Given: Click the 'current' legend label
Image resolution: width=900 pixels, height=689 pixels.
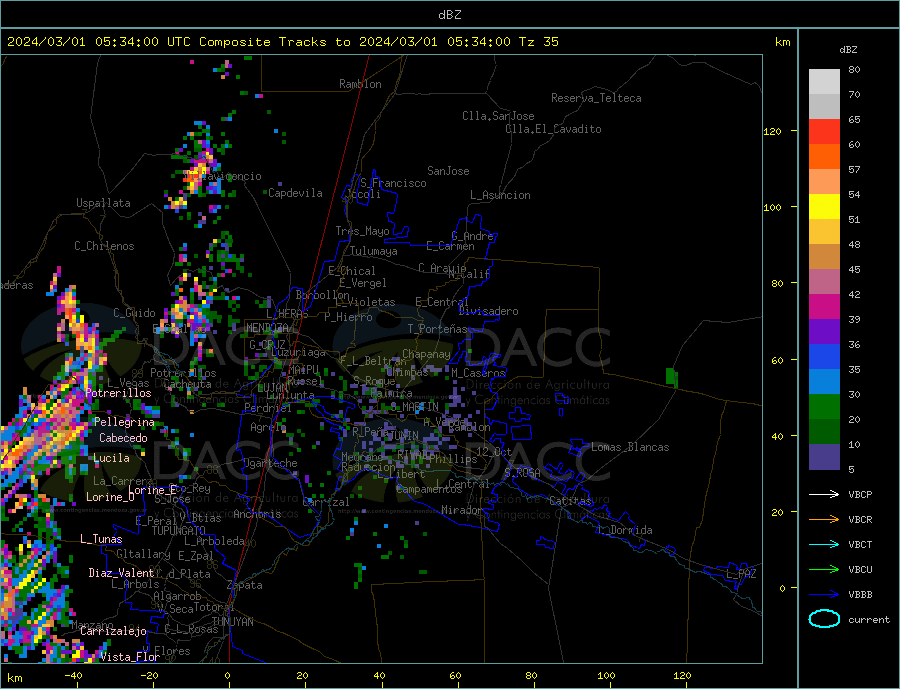Looking at the screenshot, I should [869, 620].
